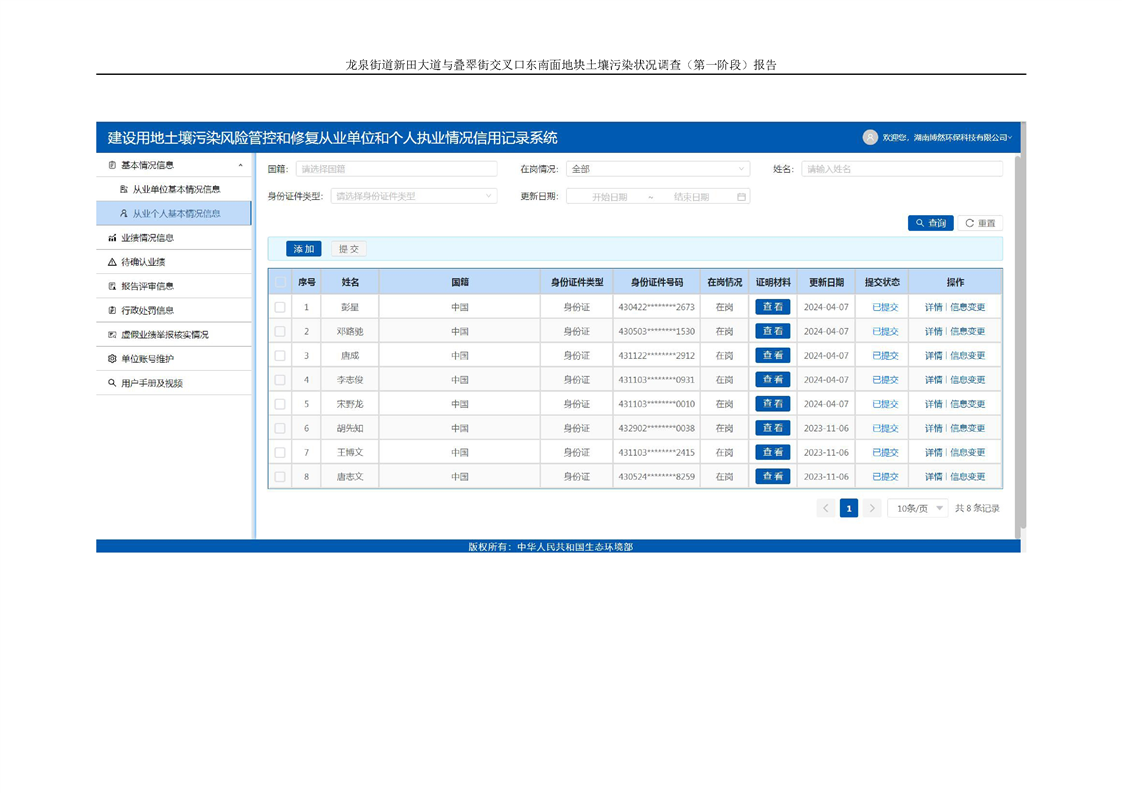Click 信息变更 link for 唐志文 row
The width and height of the screenshot is (1122, 793).
click(x=967, y=477)
